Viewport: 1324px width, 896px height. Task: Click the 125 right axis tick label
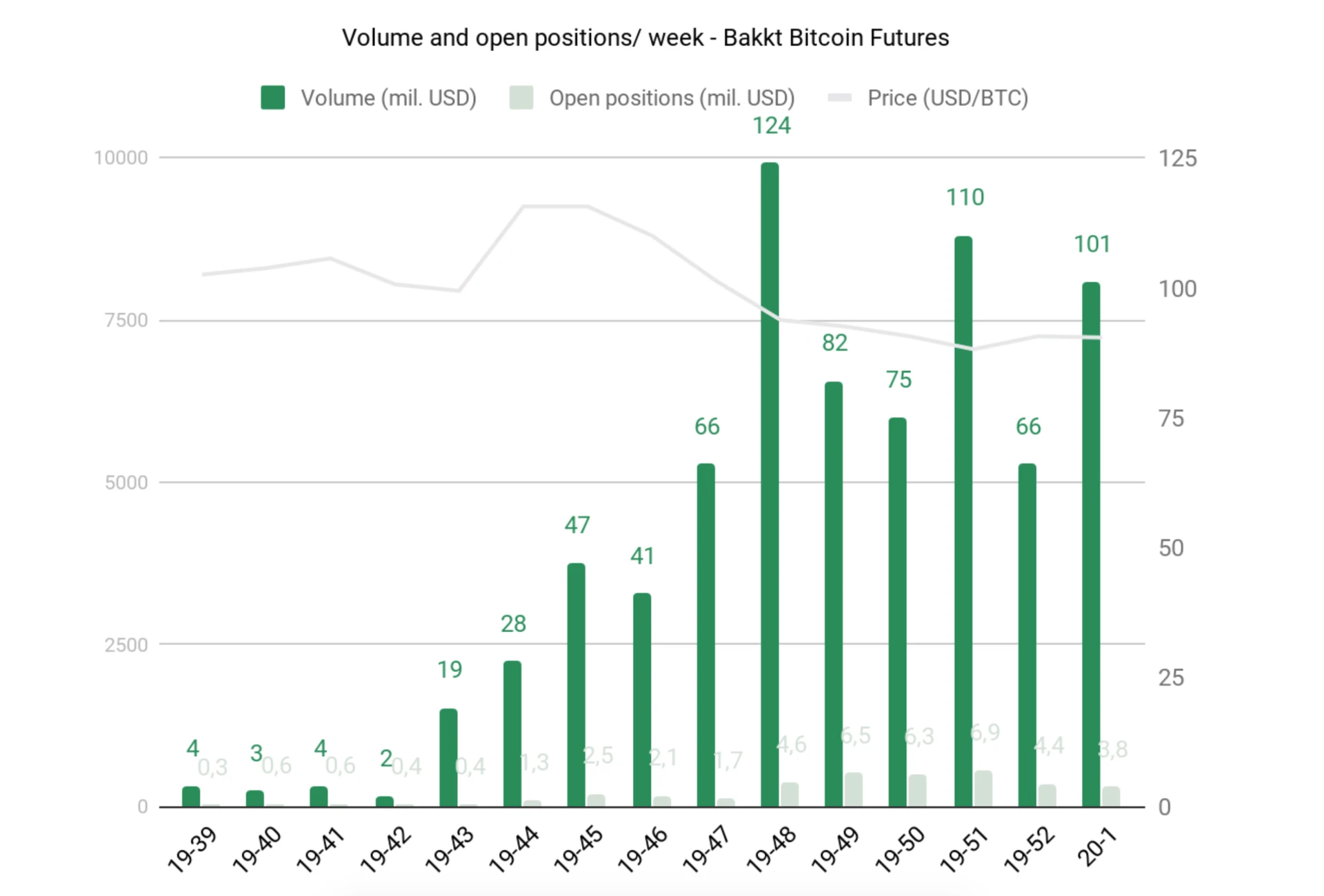(x=1177, y=159)
